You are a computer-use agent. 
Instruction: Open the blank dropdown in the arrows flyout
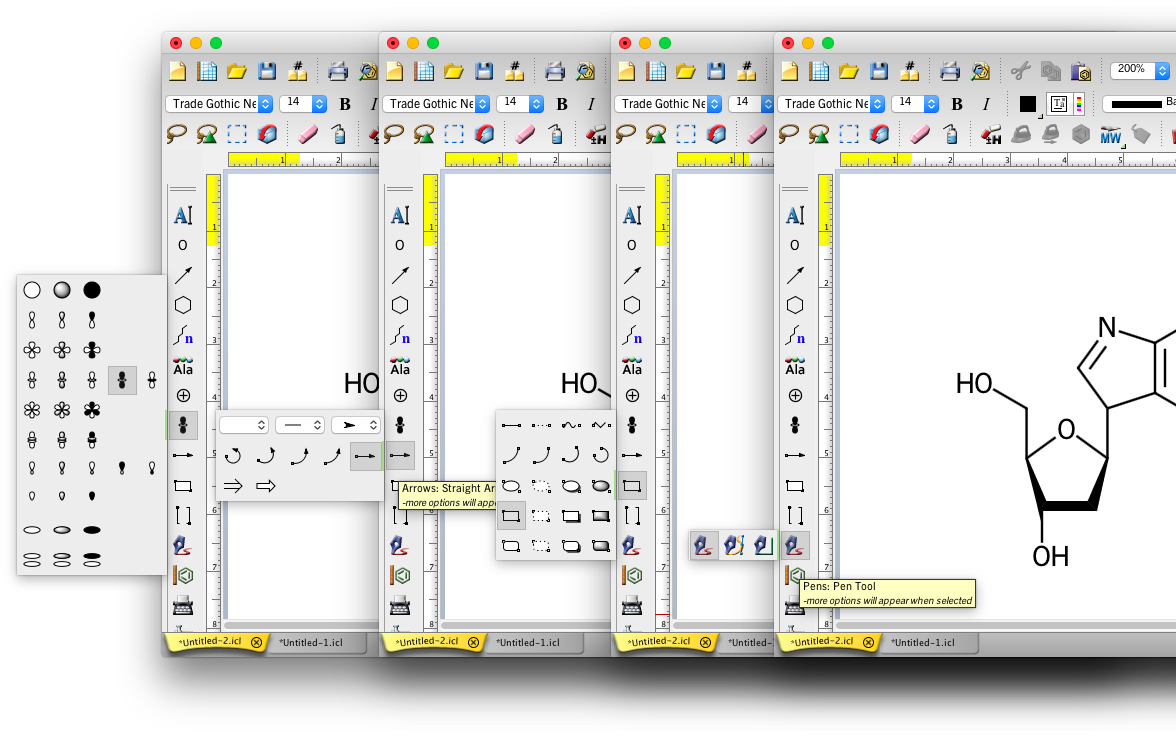[243, 425]
